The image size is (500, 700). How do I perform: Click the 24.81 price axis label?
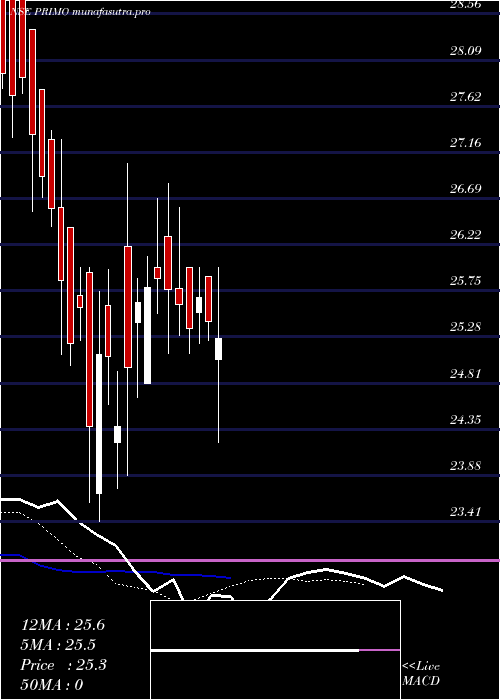[465, 374]
